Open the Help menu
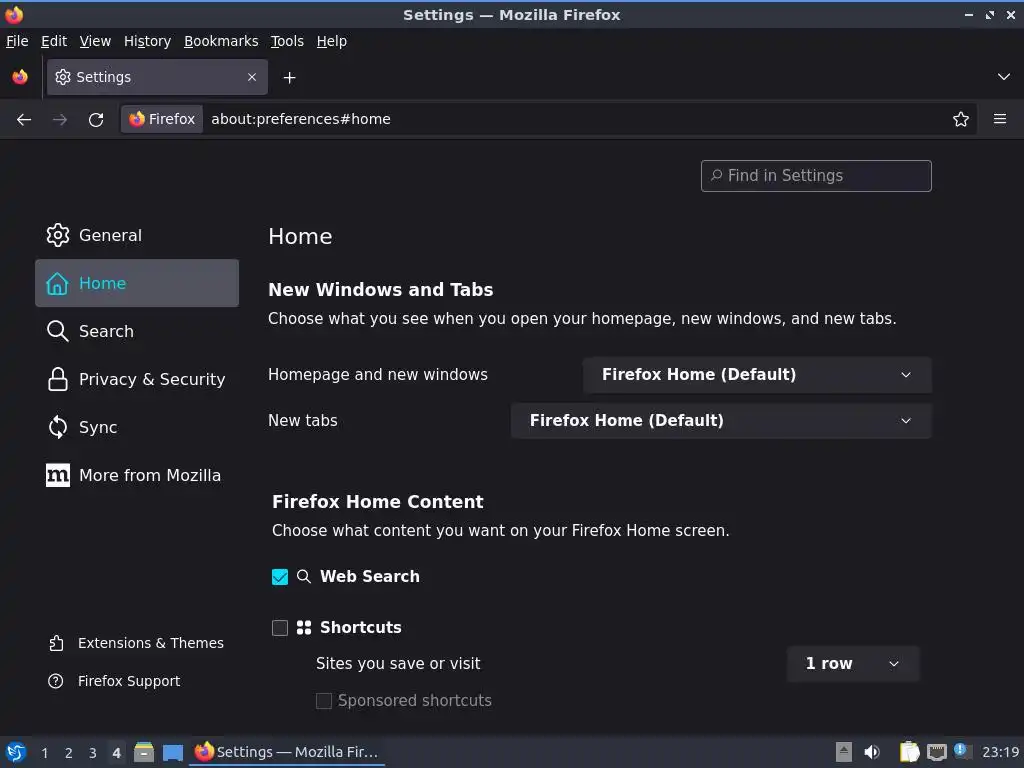Image resolution: width=1024 pixels, height=768 pixels. (x=332, y=41)
